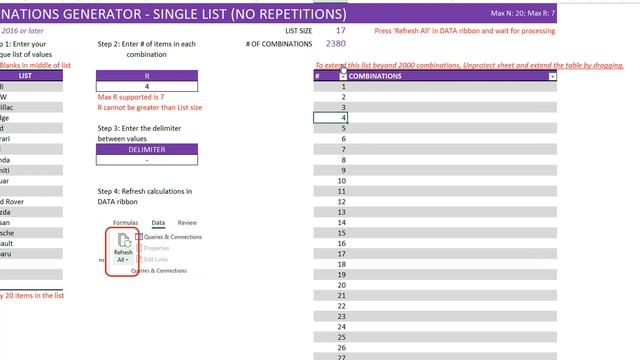Select row number 22 in the # column

pos(330,306)
